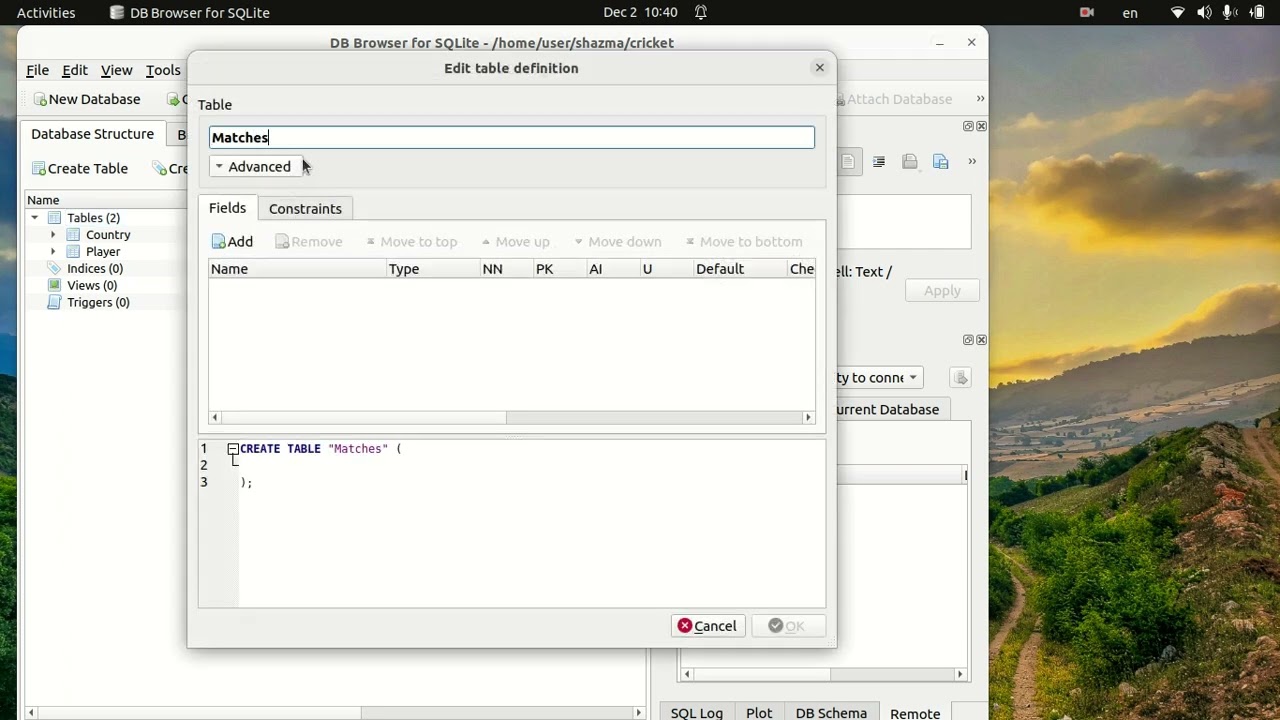
Task: Click the Remove field button
Action: tap(309, 242)
